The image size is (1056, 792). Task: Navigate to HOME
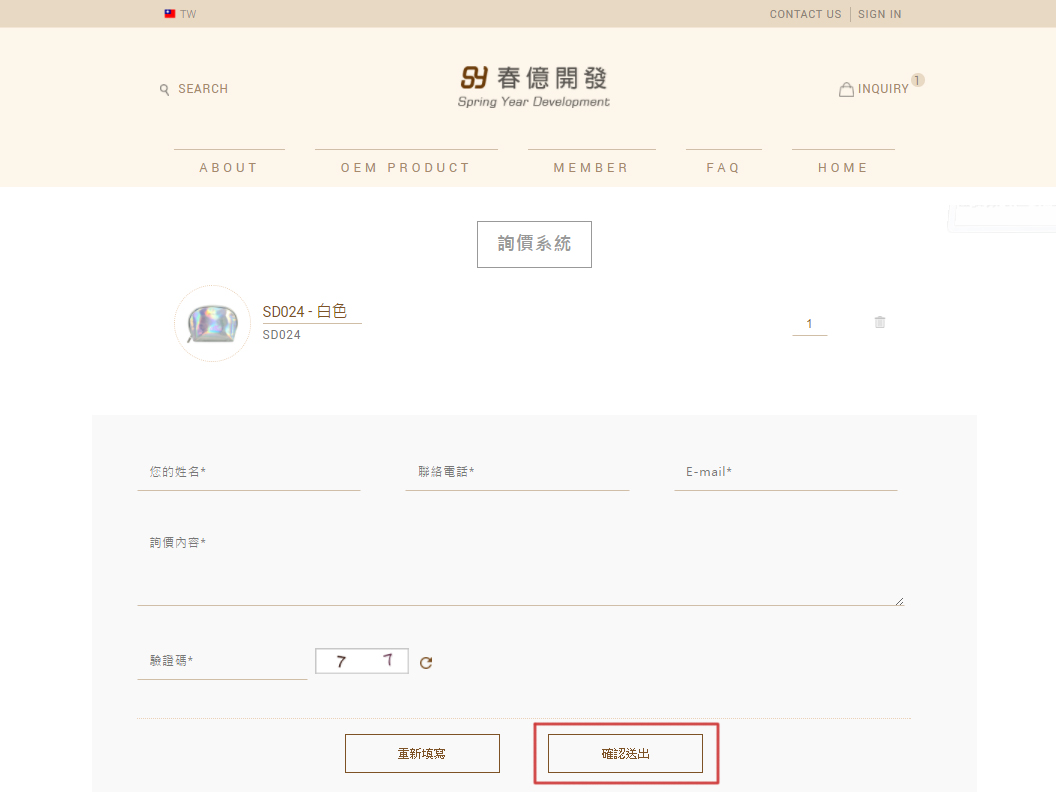(843, 167)
